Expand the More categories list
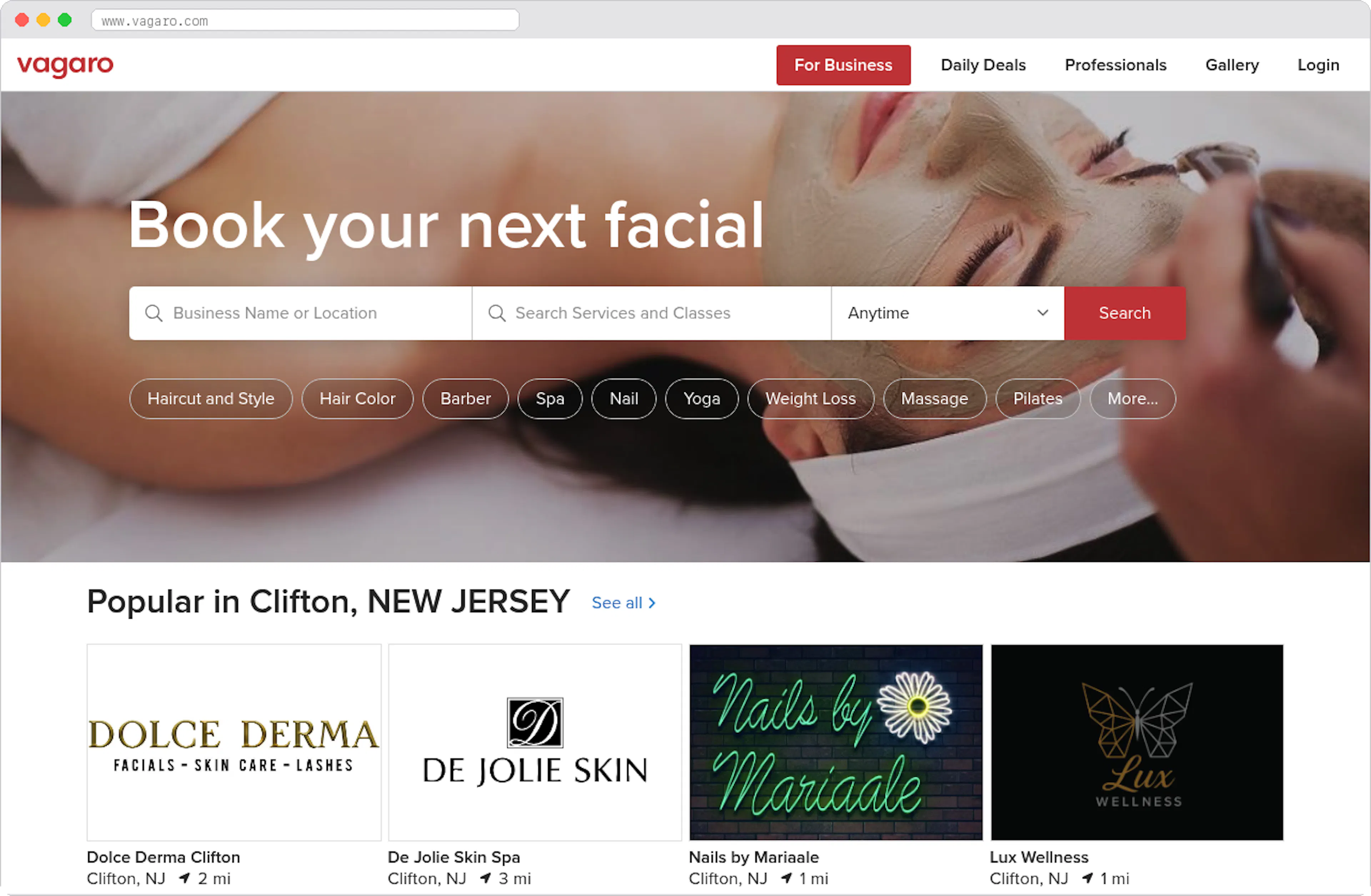The width and height of the screenshot is (1371, 896). (1132, 398)
